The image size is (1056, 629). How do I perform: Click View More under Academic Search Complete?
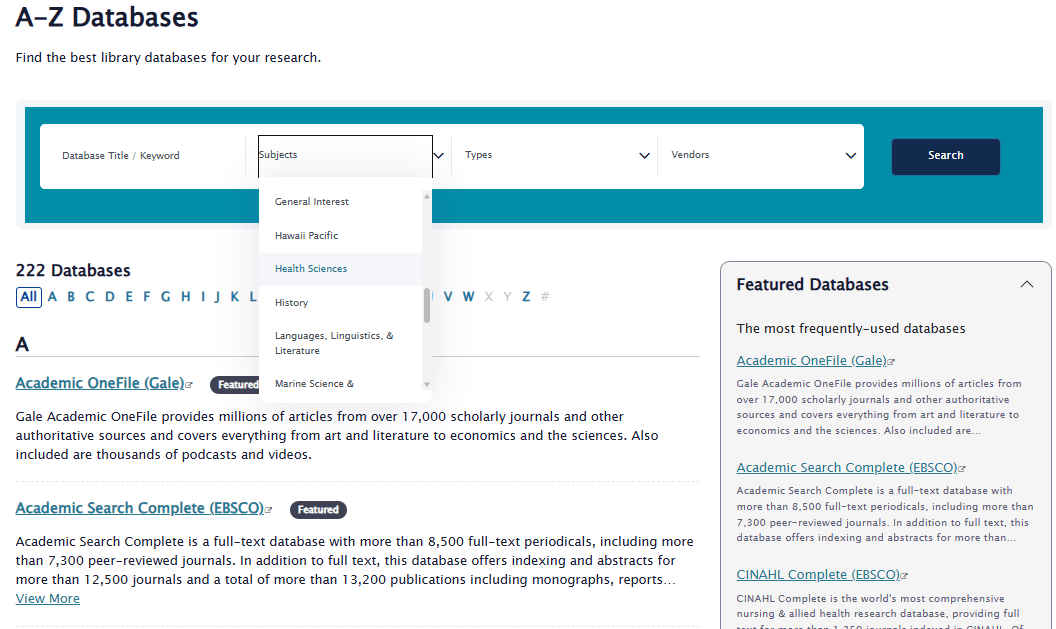[48, 599]
